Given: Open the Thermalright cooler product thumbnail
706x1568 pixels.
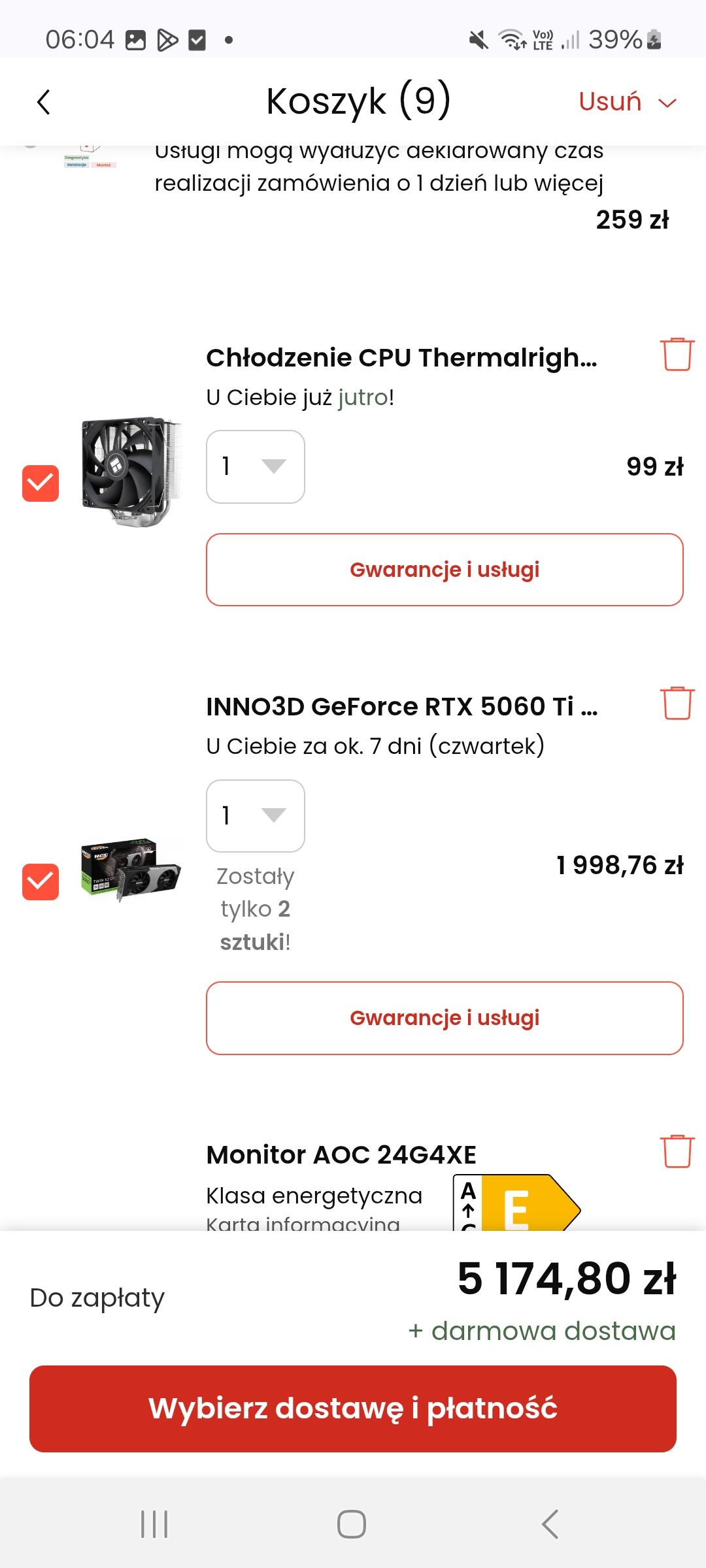Looking at the screenshot, I should point(131,472).
